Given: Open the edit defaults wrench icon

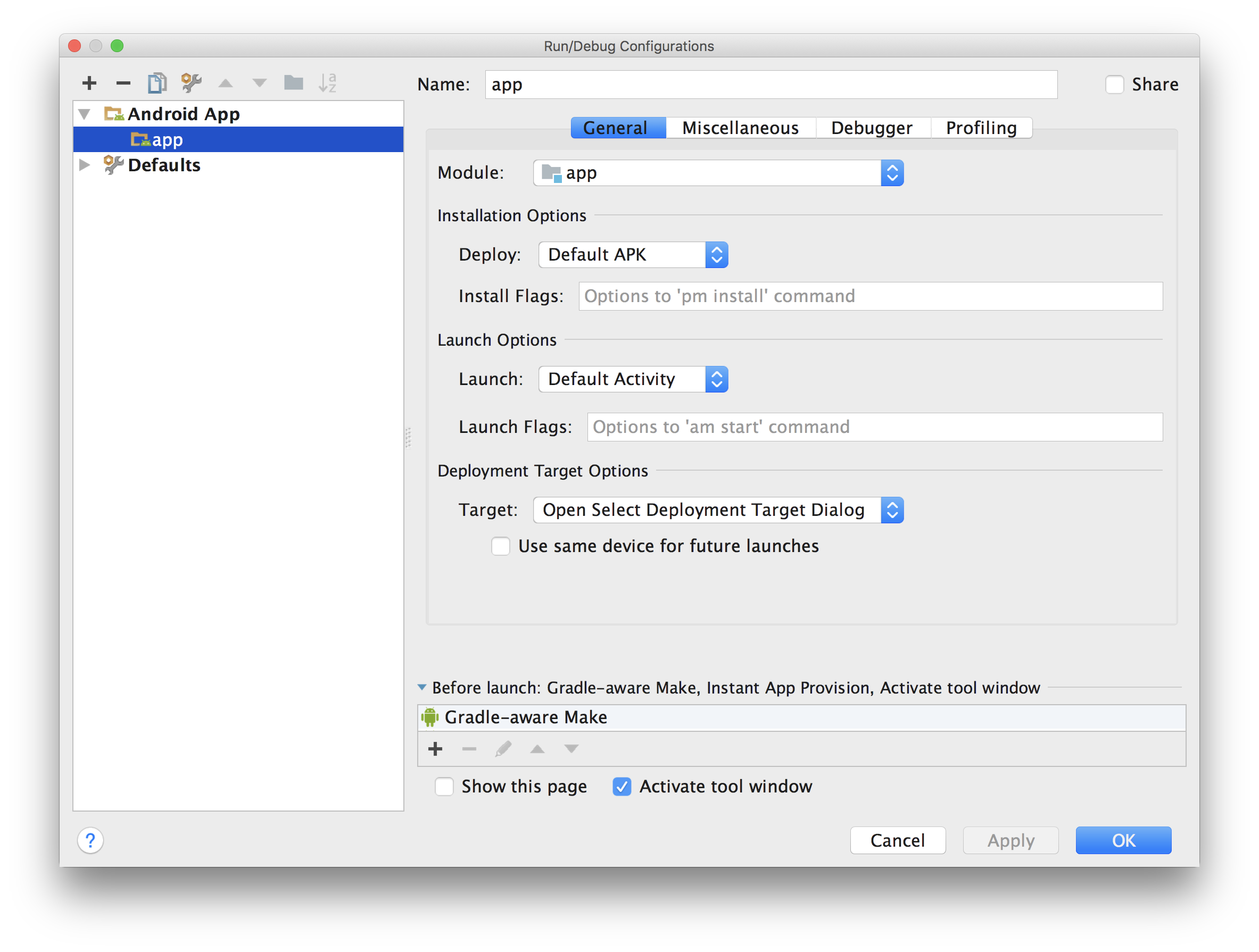Looking at the screenshot, I should 191,83.
